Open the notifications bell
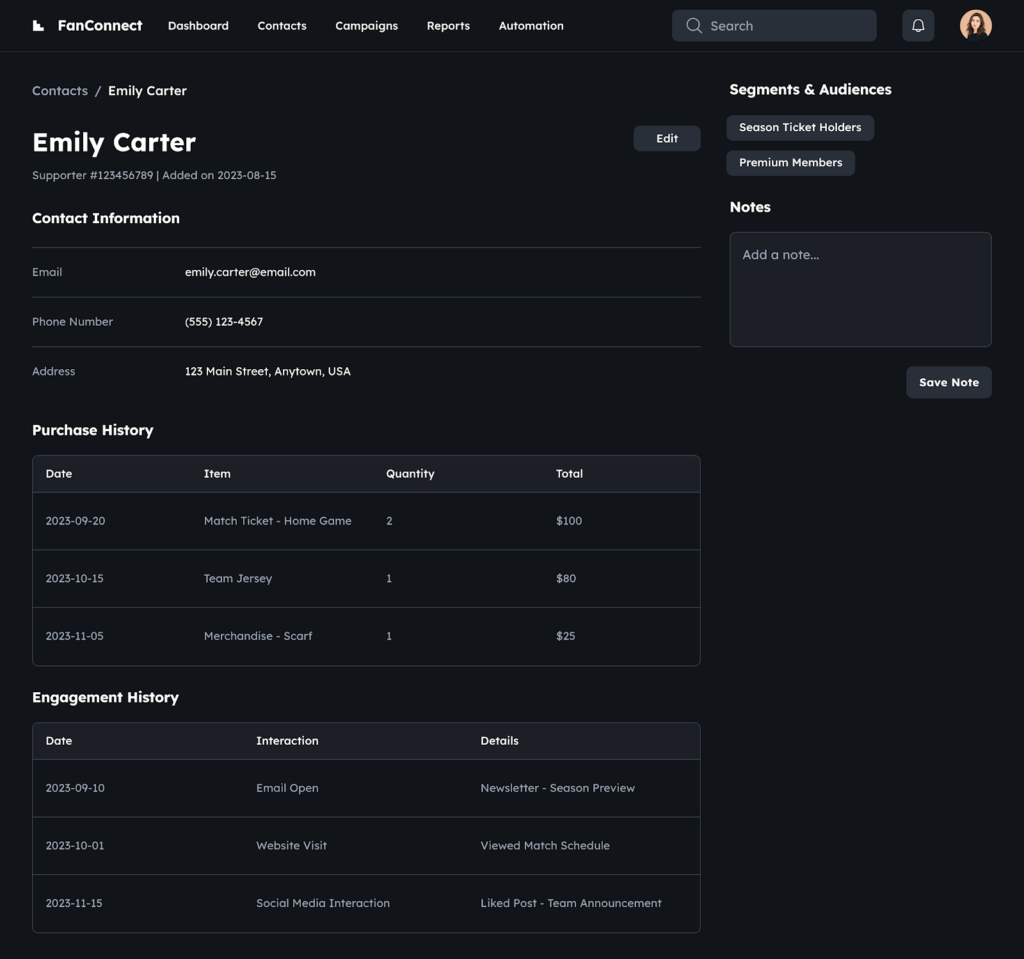Viewport: 1024px width, 959px height. [918, 26]
